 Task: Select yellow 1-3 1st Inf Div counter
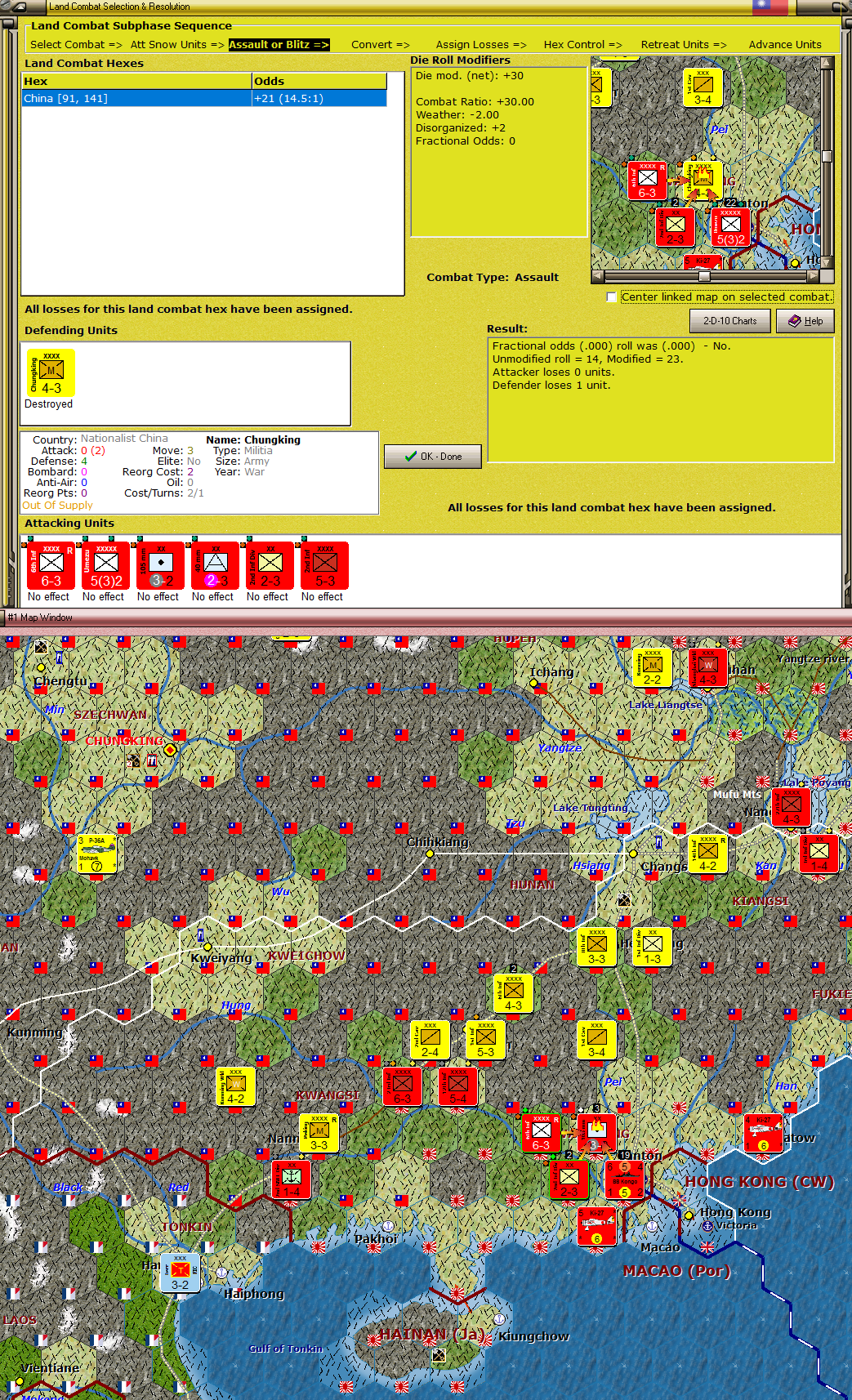click(652, 947)
